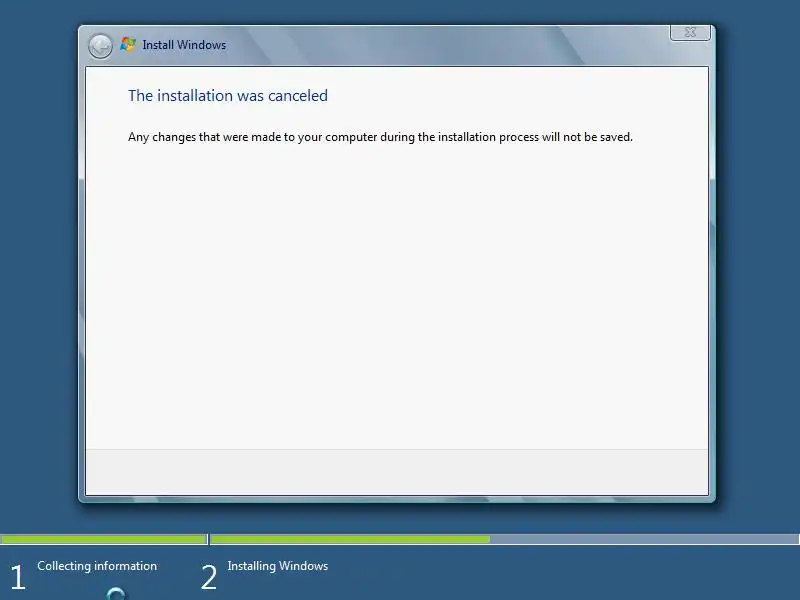Viewport: 800px width, 600px height.
Task: Click the step number 1
Action: coord(18,577)
